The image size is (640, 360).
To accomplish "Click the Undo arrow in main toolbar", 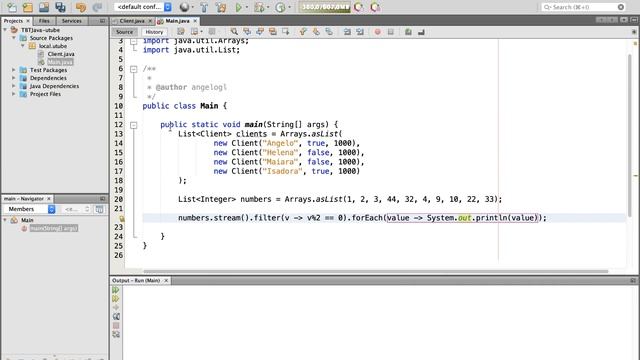I will point(81,7).
